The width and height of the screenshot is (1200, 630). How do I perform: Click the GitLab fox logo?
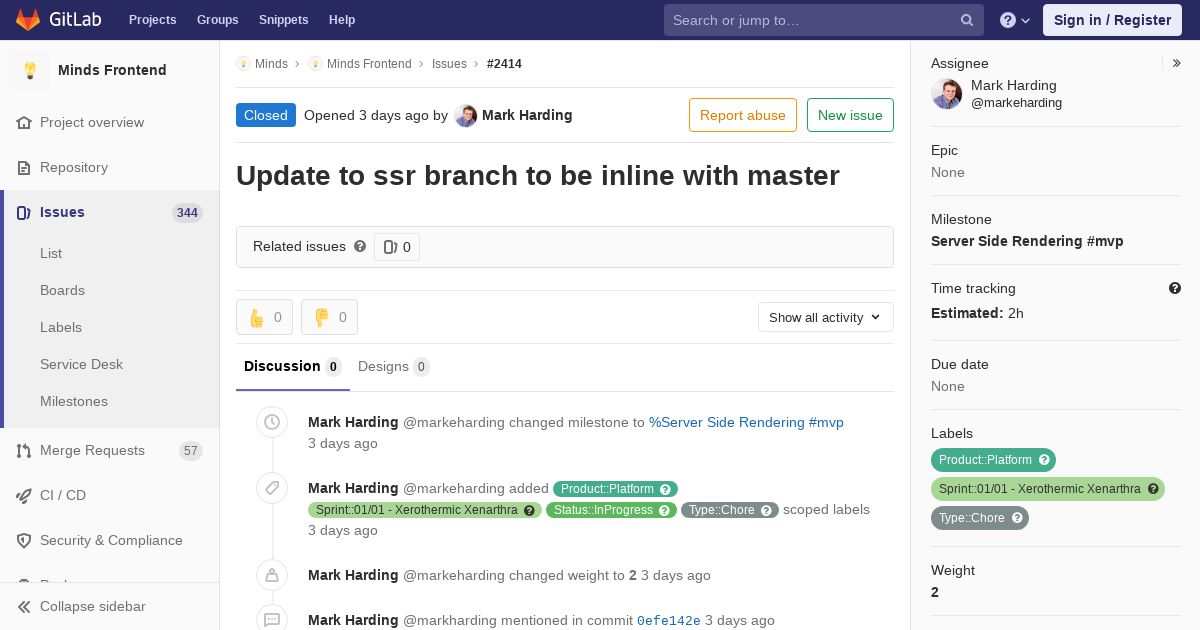[x=28, y=19]
